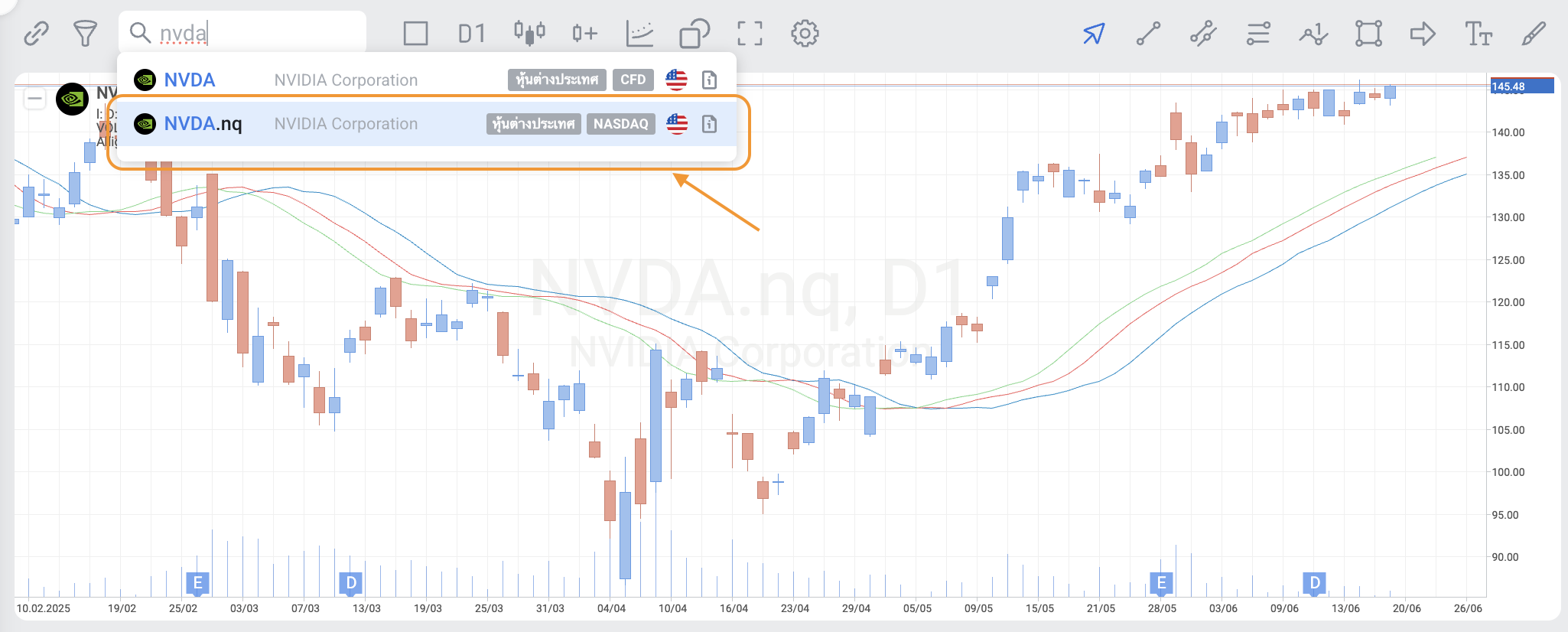Screen dimensions: 1568x632
Task: Click the copy chart windows icon
Action: pos(695,34)
